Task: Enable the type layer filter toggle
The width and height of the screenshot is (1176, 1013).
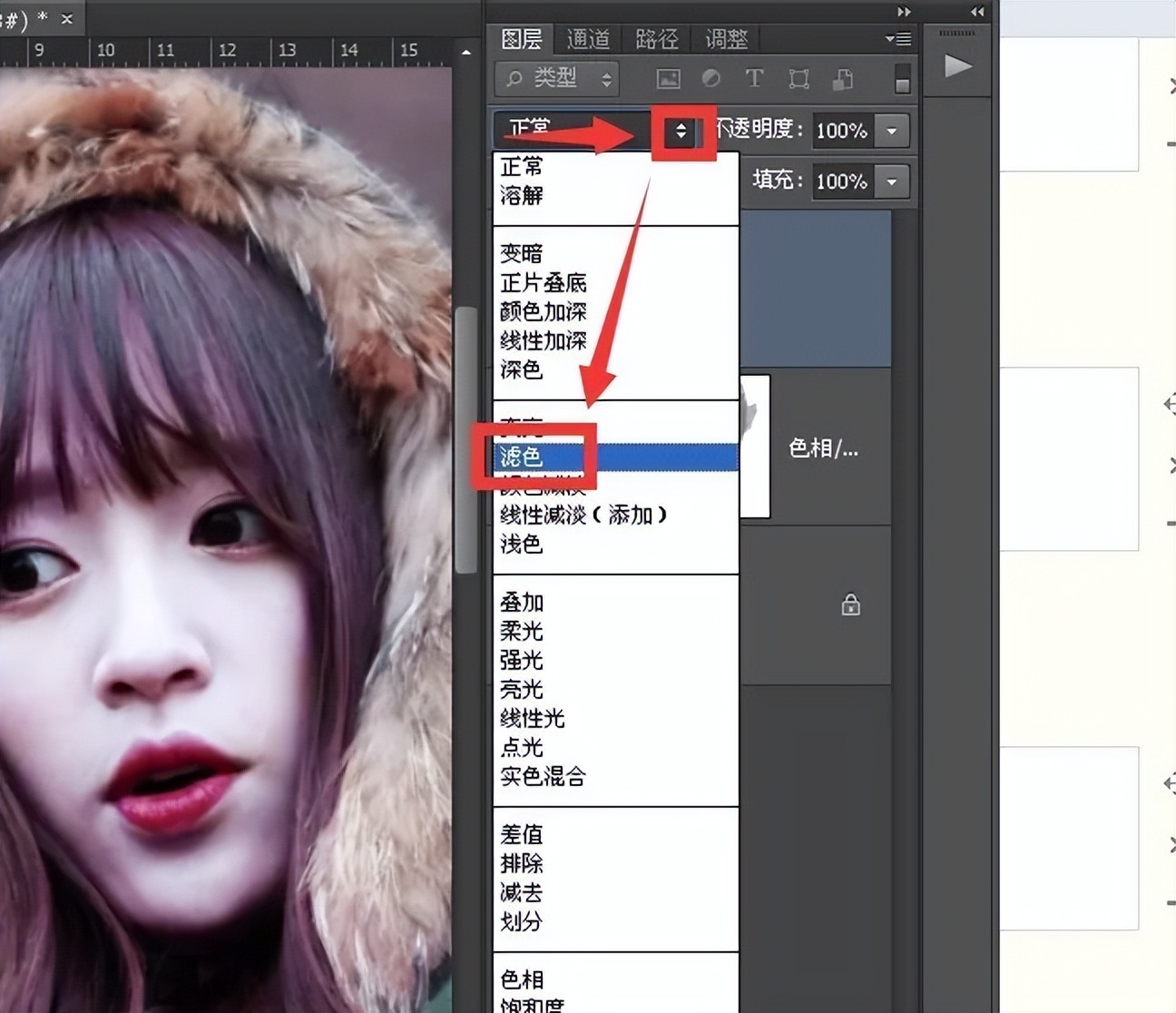Action: (x=754, y=79)
